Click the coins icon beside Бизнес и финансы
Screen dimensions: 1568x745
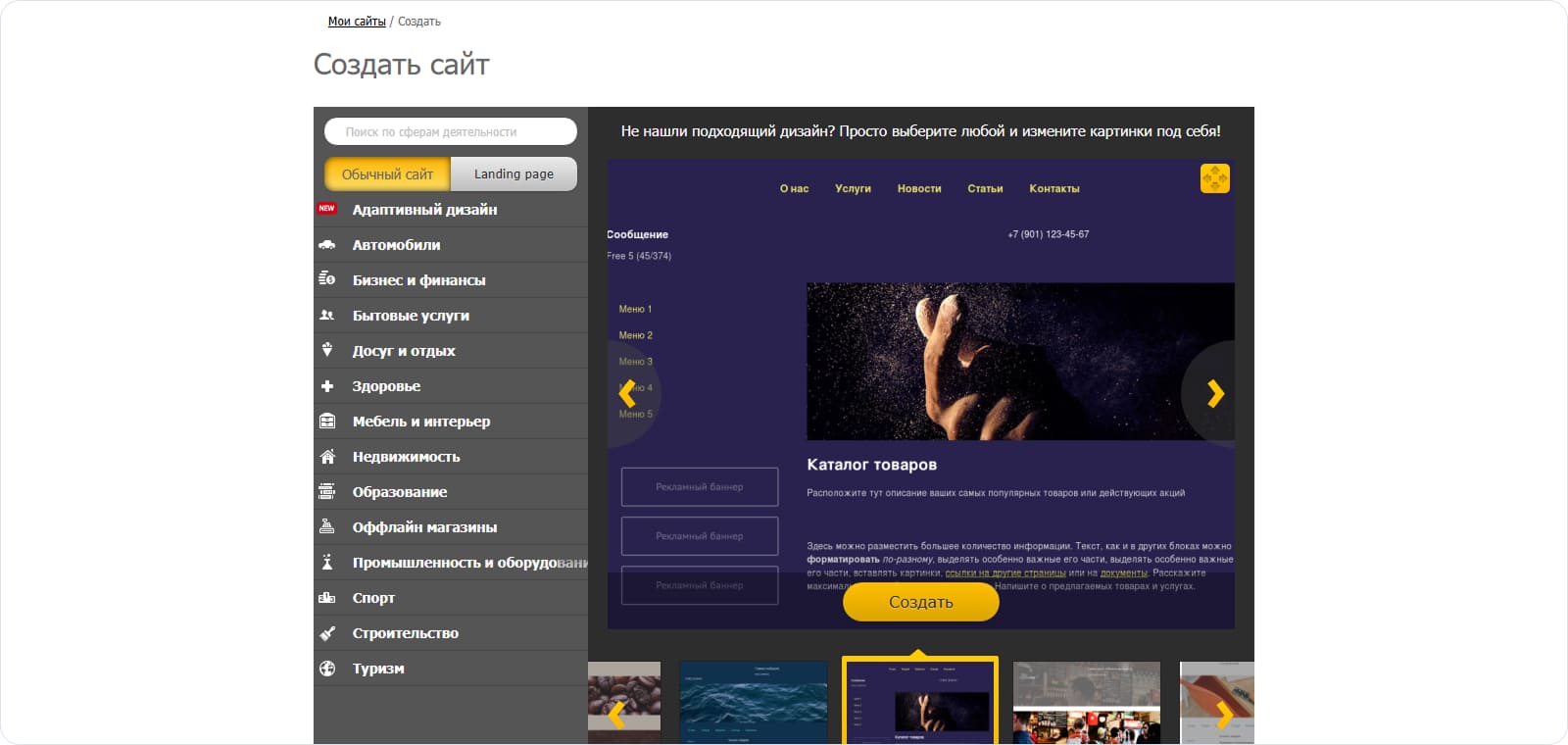[x=327, y=279]
